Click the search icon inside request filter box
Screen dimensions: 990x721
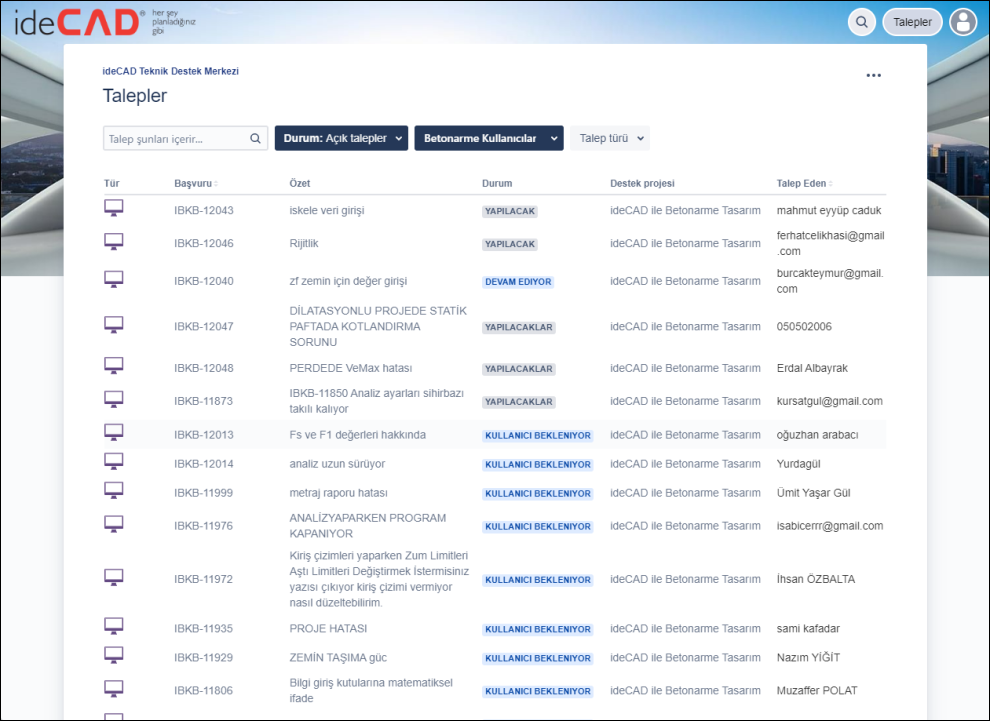(255, 139)
